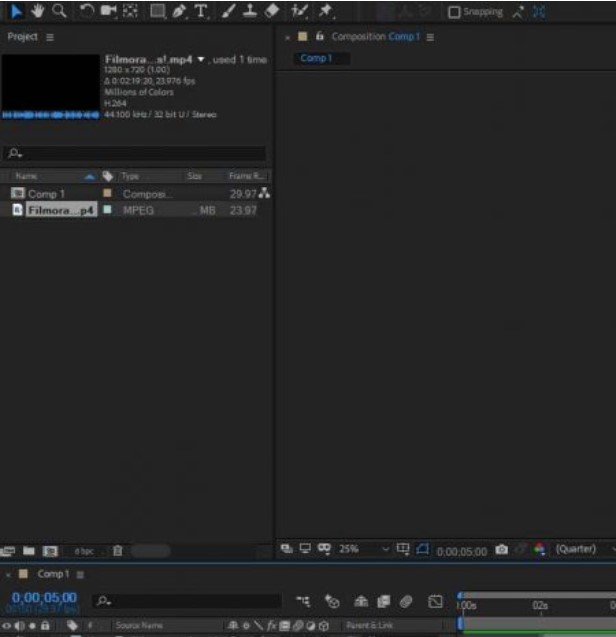Click the blue 0;00;05;00 timecode
Viewport: 616px width, 637px height.
(43, 597)
